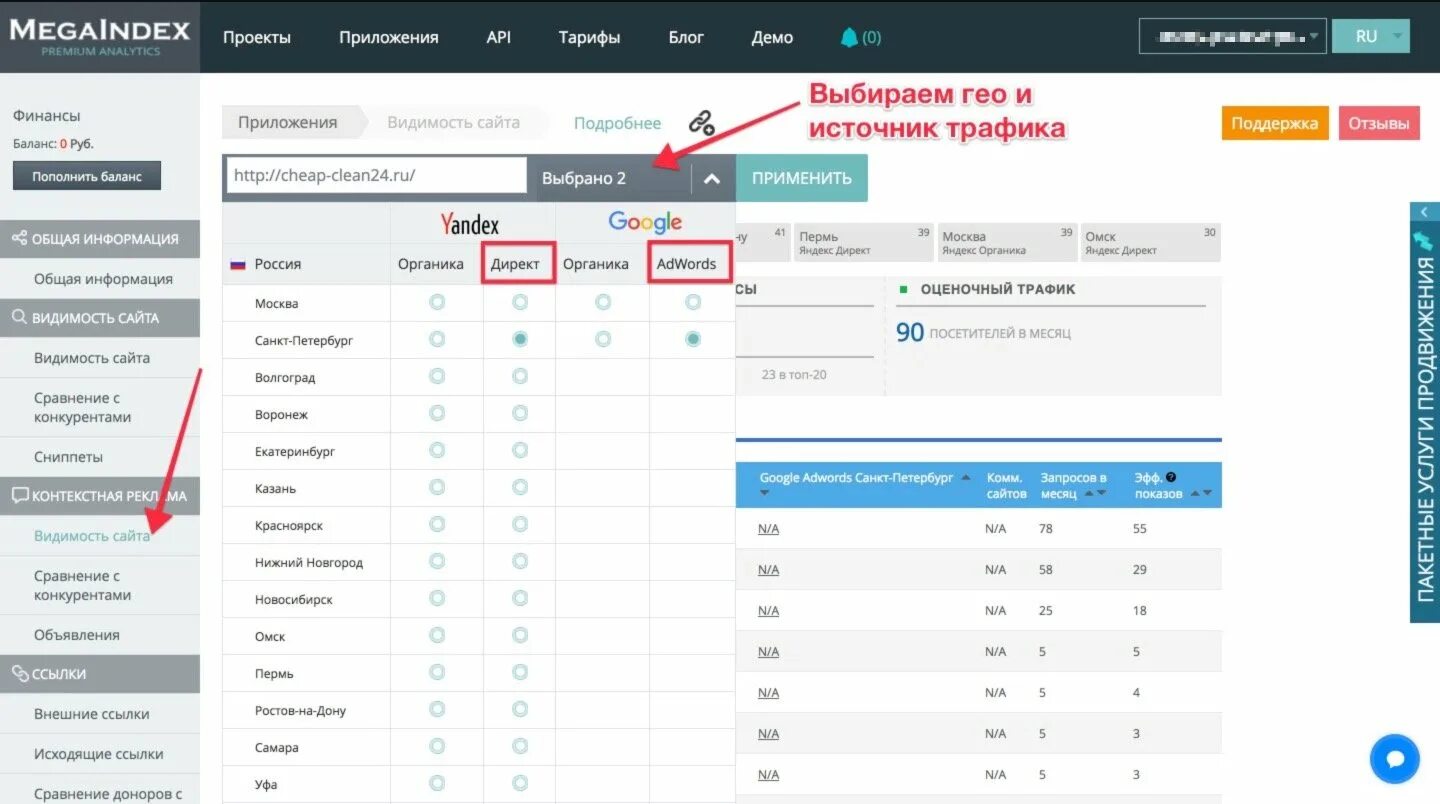This screenshot has height=804, width=1440.
Task: Click the Отзывы button
Action: pos(1379,123)
